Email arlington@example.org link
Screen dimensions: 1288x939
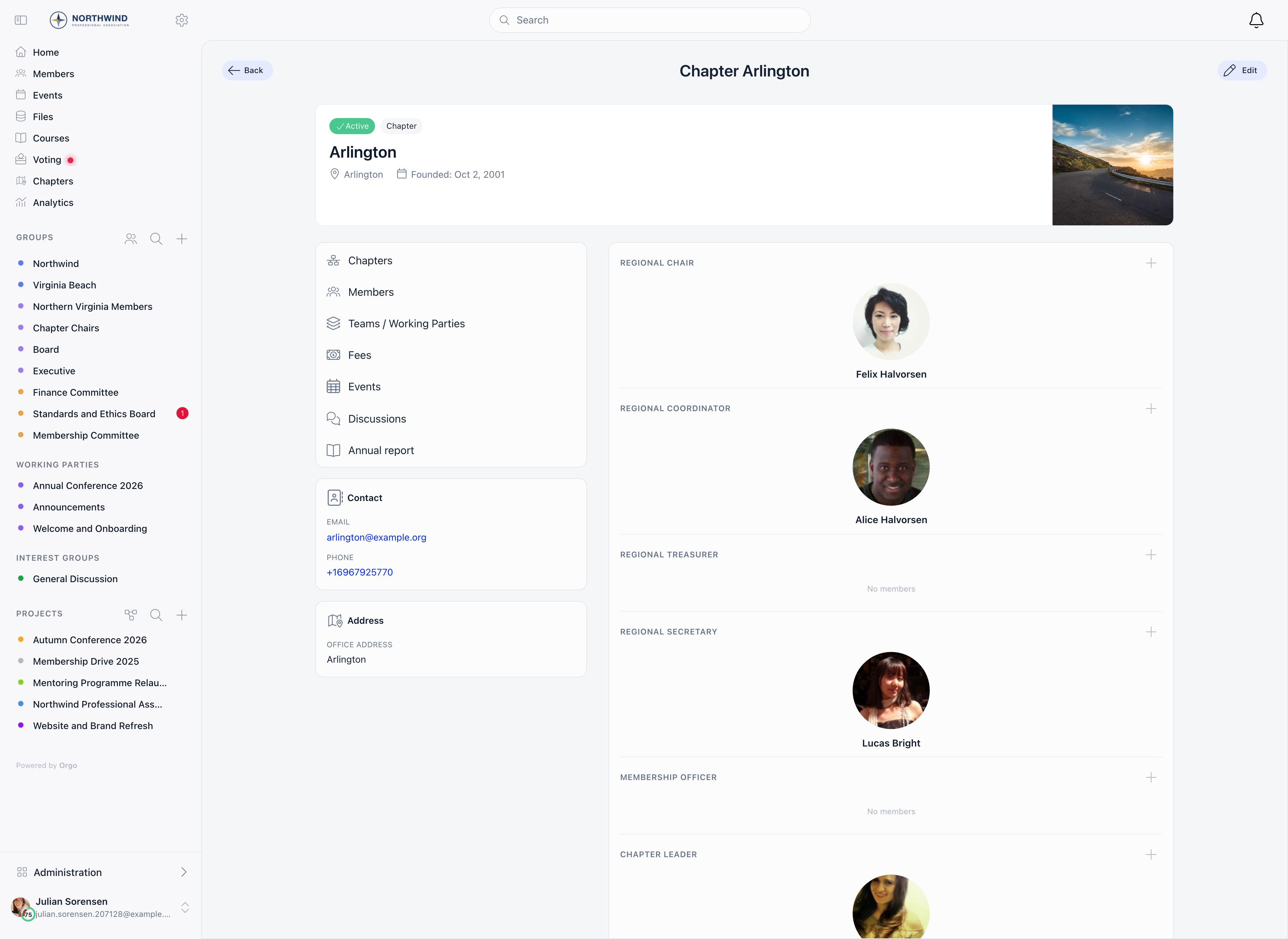(376, 538)
